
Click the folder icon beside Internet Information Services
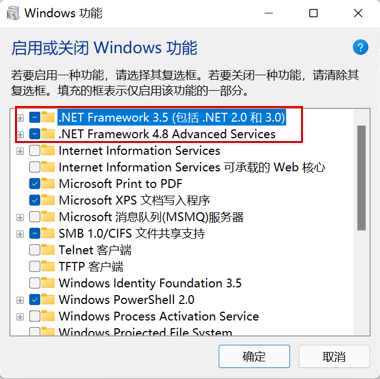coord(48,150)
